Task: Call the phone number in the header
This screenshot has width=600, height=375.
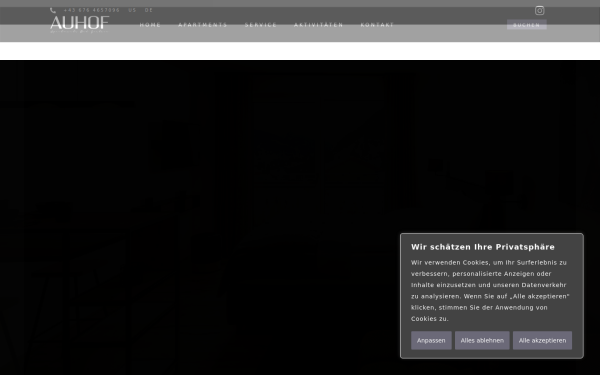Action: (91, 10)
